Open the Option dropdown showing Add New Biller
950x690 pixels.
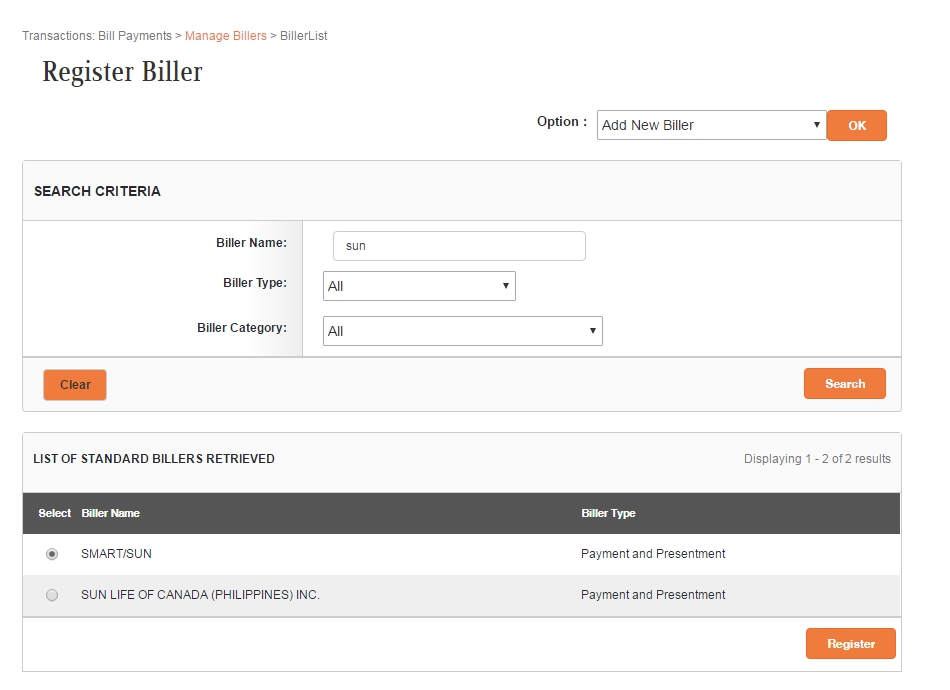pyautogui.click(x=710, y=125)
